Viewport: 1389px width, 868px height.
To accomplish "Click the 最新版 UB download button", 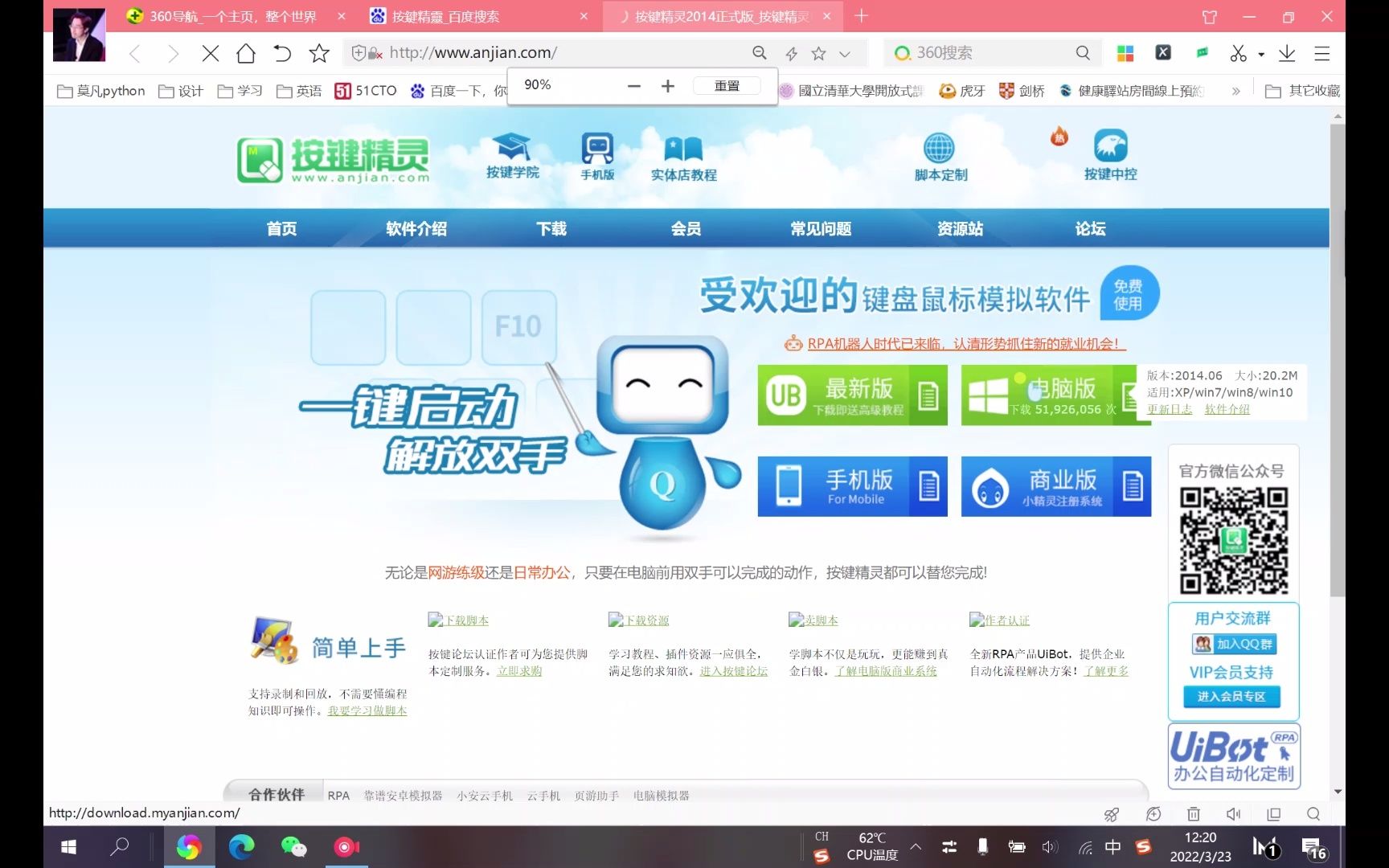I will 852,395.
